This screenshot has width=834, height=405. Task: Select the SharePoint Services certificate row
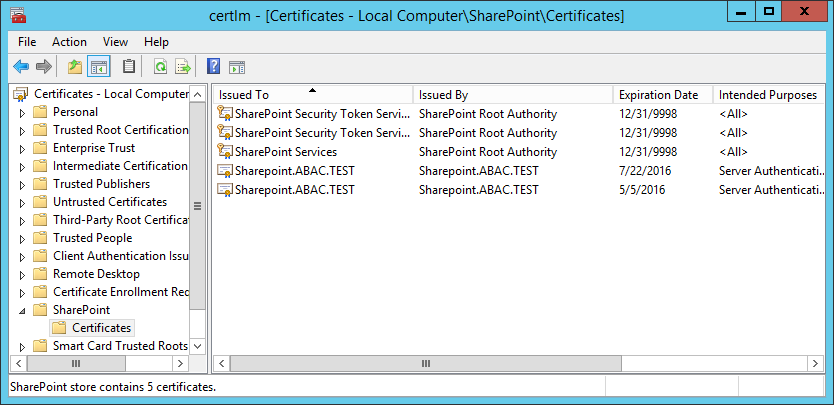click(519, 152)
